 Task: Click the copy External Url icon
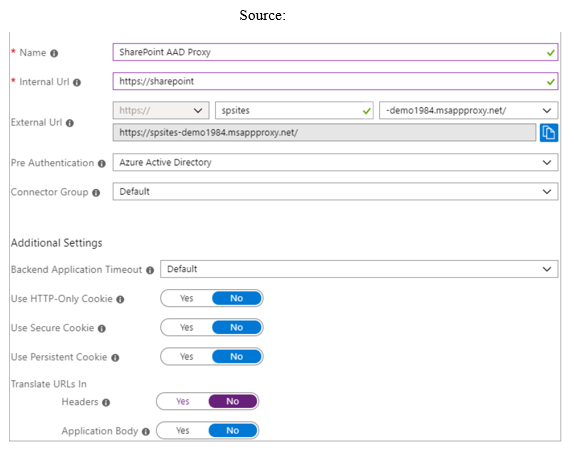pyautogui.click(x=548, y=133)
